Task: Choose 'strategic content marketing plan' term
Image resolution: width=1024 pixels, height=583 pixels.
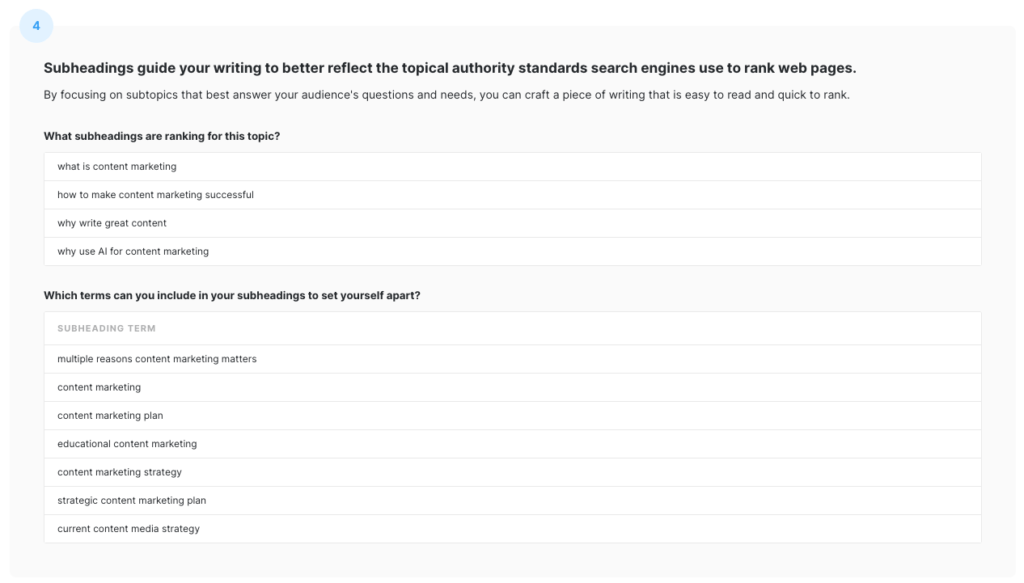Action: (x=513, y=501)
